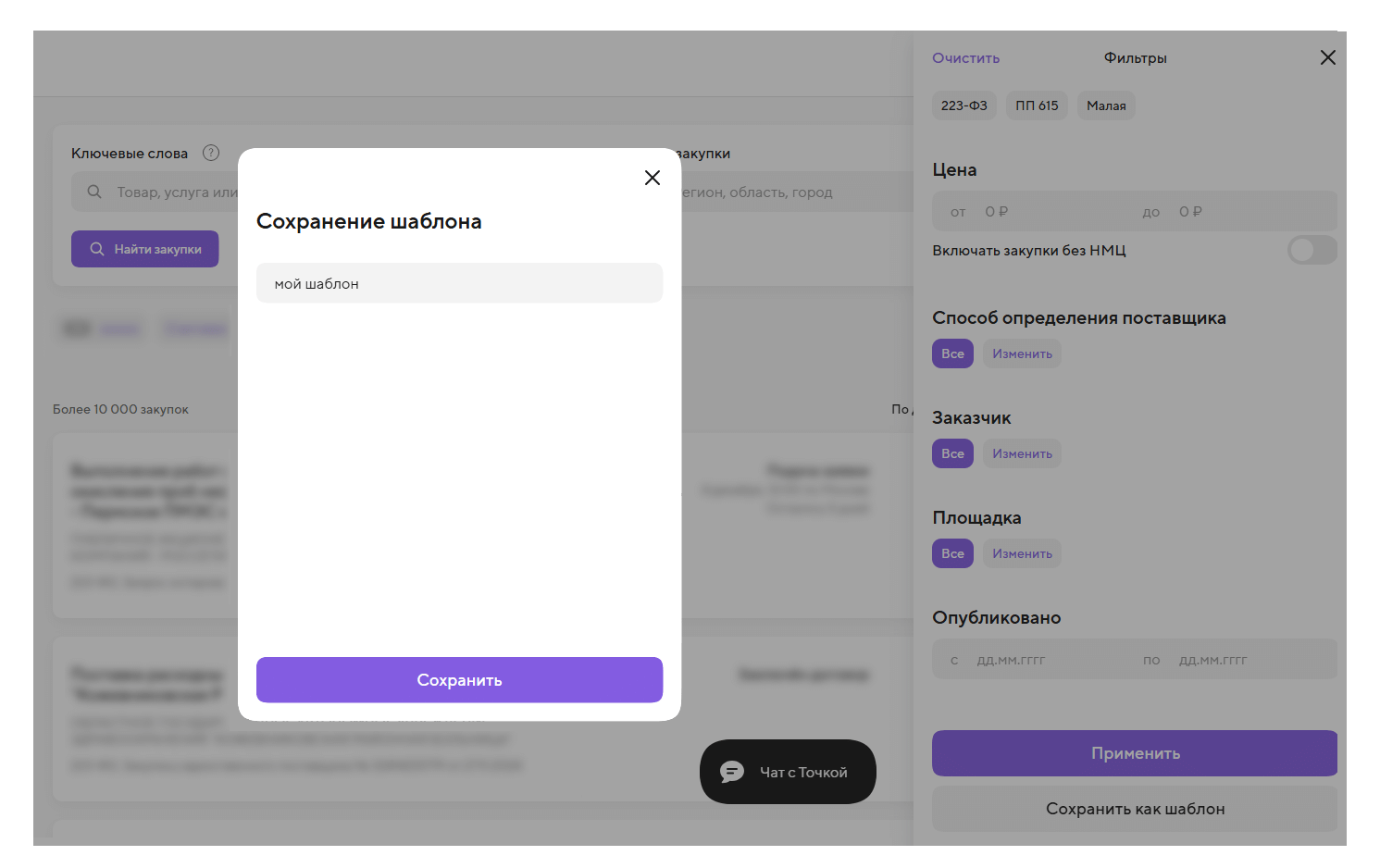Toggle Включать закупки без НМЦ switch
Image resolution: width=1380 pixels, height=868 pixels.
[x=1312, y=250]
